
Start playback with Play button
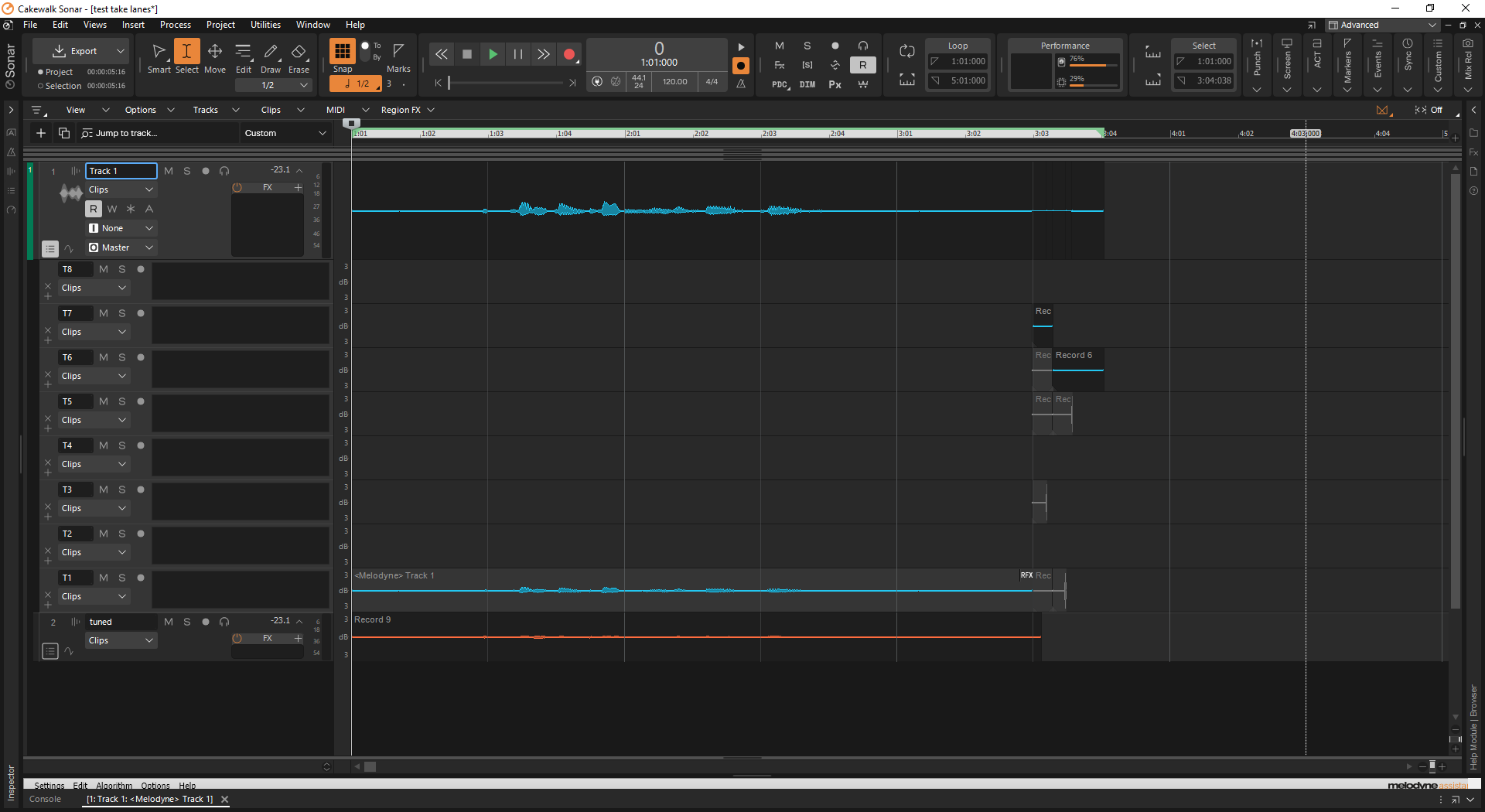tap(493, 54)
